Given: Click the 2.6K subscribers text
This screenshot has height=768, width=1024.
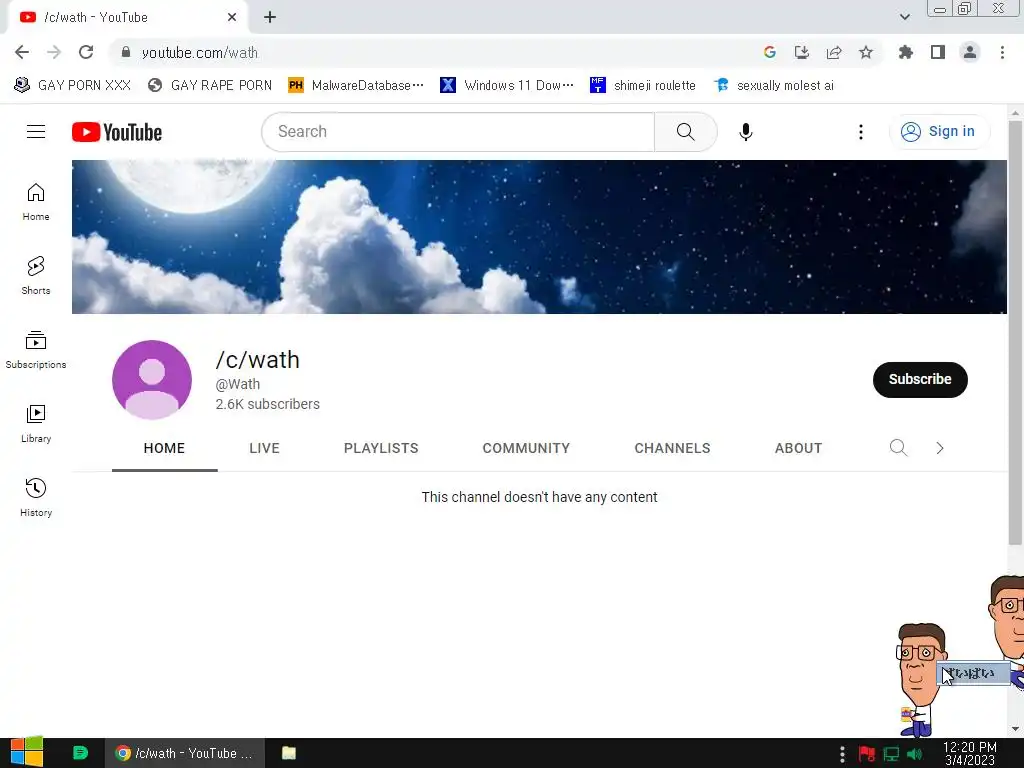Looking at the screenshot, I should point(268,404).
